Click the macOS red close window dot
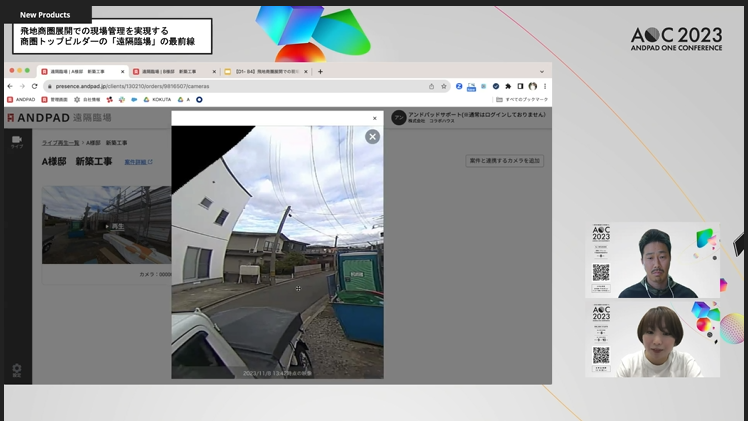The height and width of the screenshot is (421, 748). [12, 71]
